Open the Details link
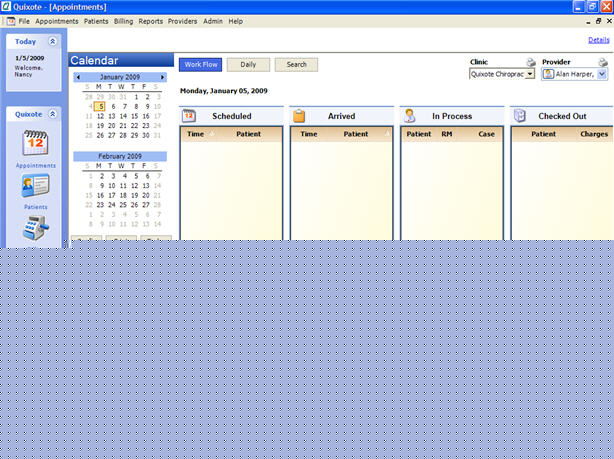 pos(599,40)
